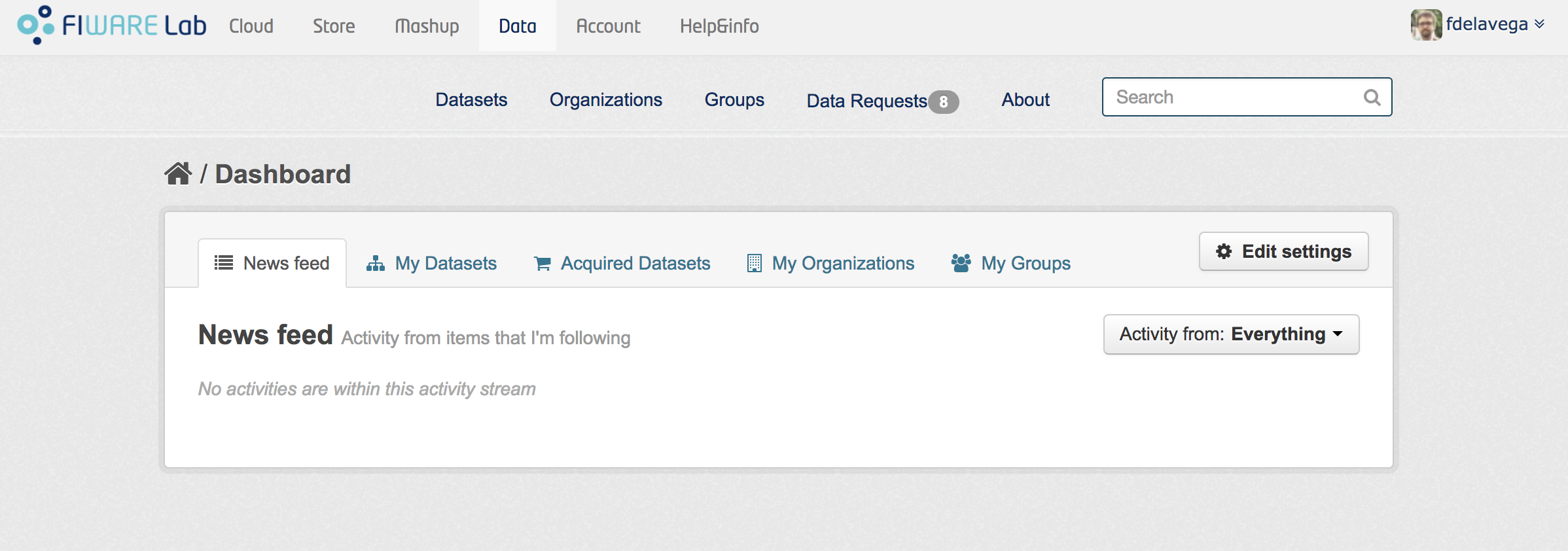The height and width of the screenshot is (551, 1568).
Task: Open the About page
Action: pyautogui.click(x=1025, y=99)
